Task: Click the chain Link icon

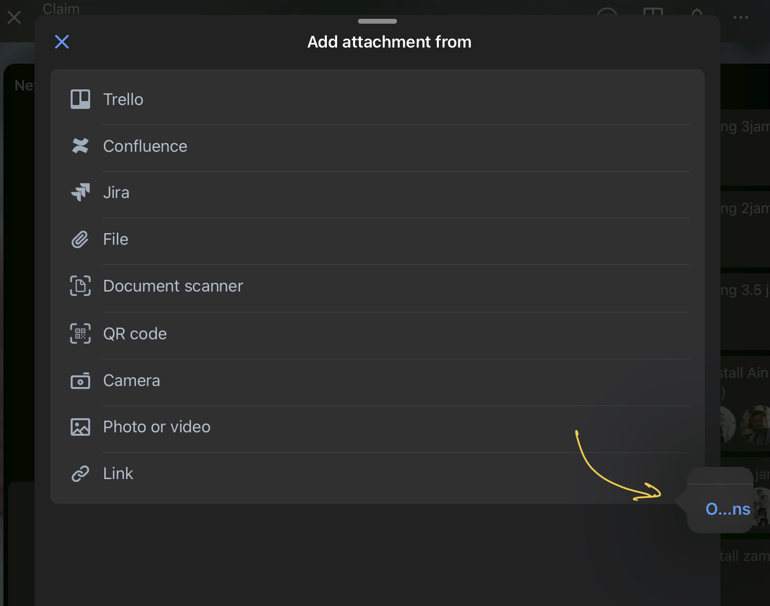Action: point(80,473)
